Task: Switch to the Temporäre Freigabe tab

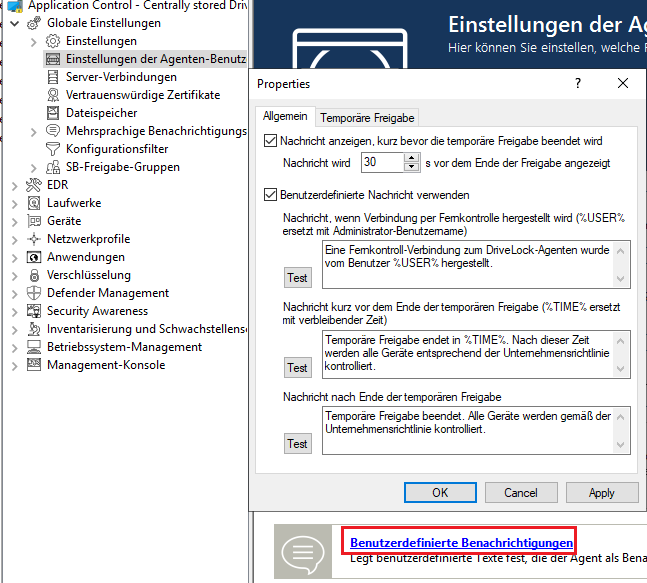Action: (367, 118)
